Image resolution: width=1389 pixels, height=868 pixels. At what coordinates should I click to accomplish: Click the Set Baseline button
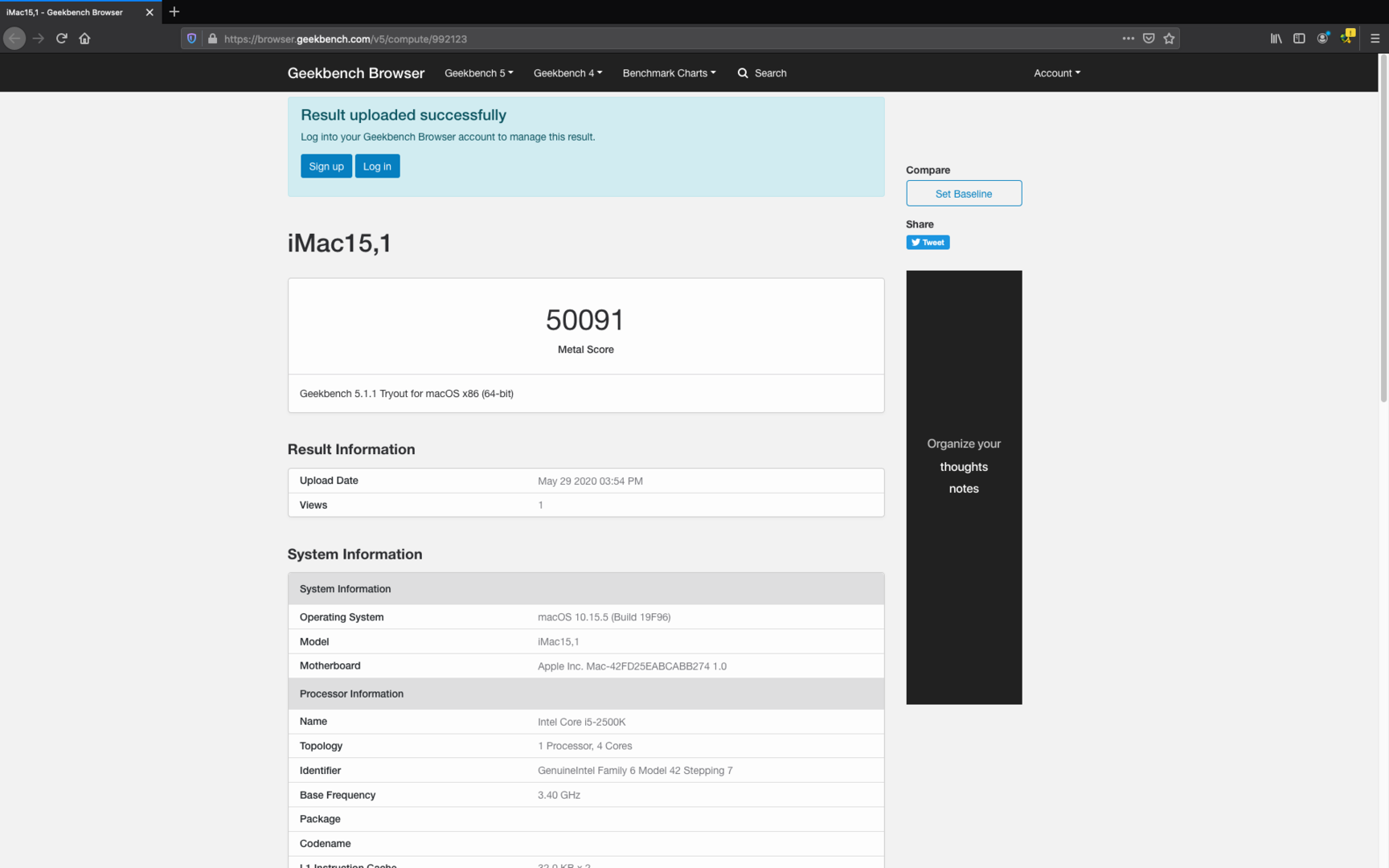pos(964,194)
